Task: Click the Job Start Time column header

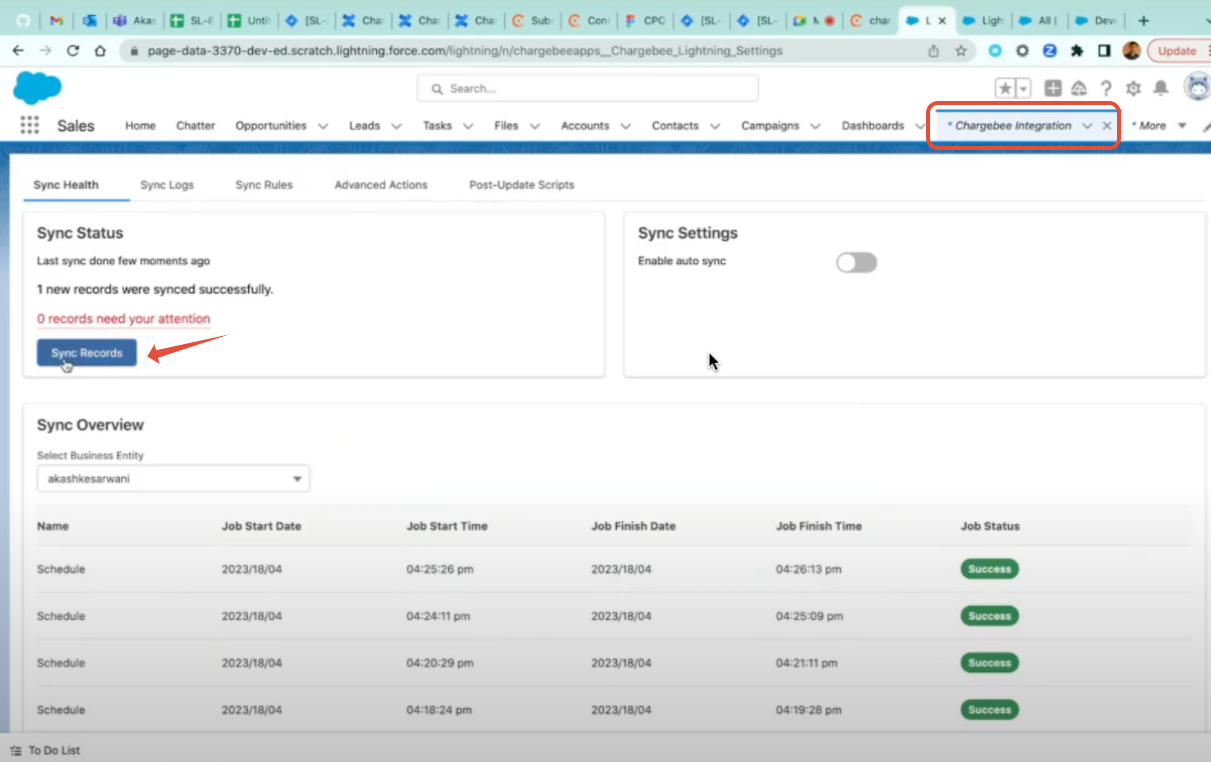Action: click(447, 526)
